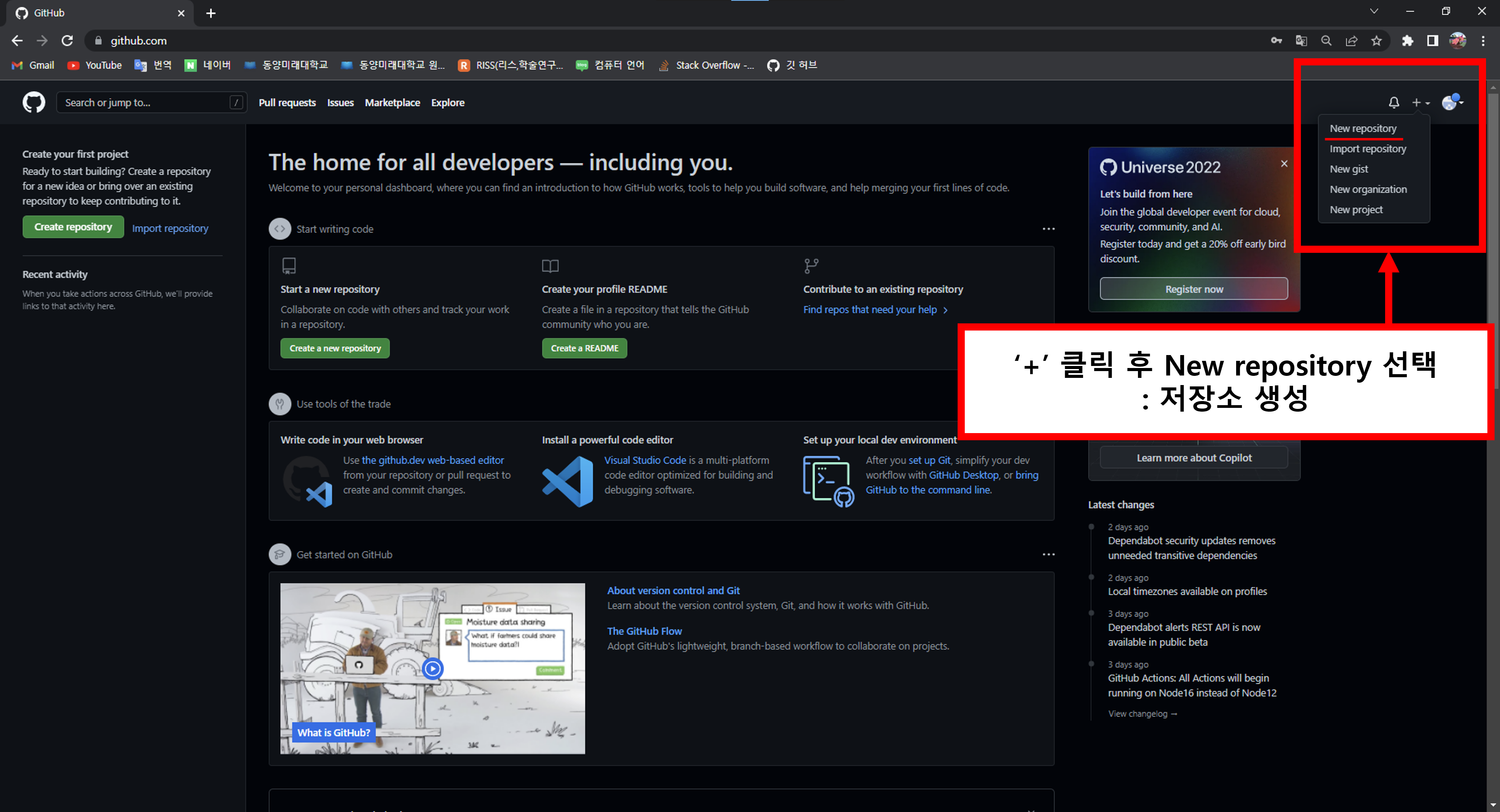The height and width of the screenshot is (812, 1500).
Task: Click Create a new repository button
Action: (335, 348)
